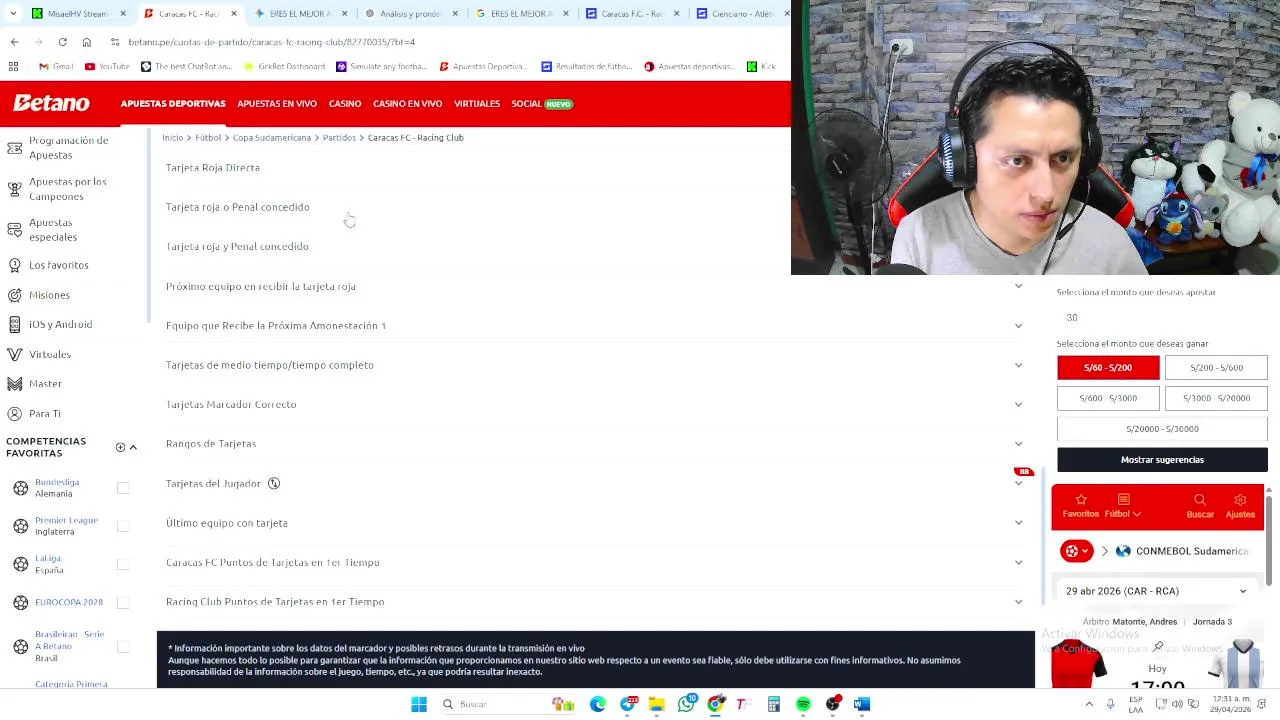
Task: Go to Casino en Vivo
Action: click(407, 104)
